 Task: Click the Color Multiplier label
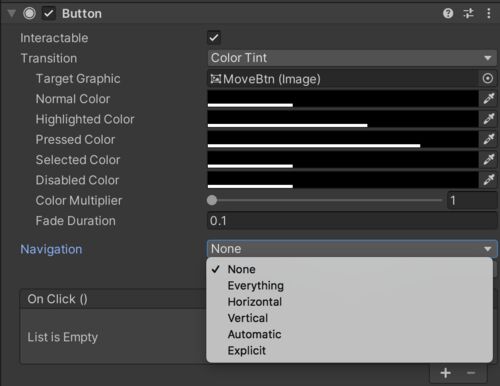coord(79,201)
